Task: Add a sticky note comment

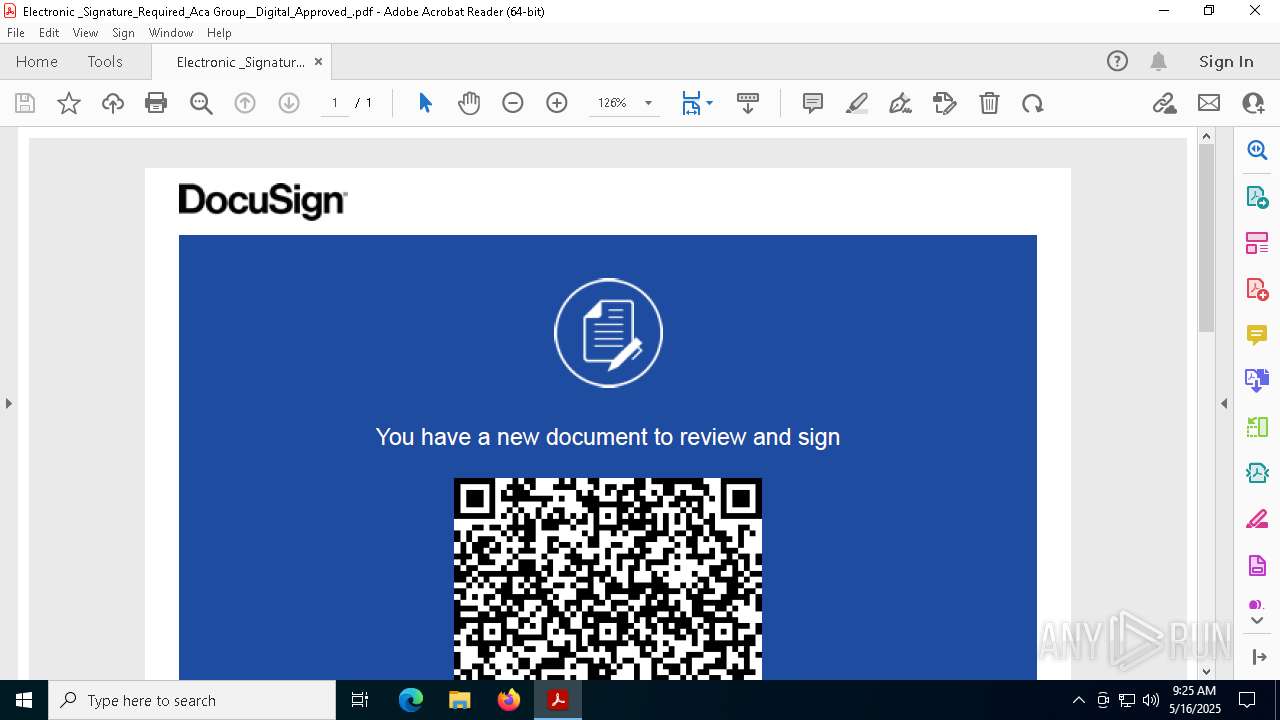Action: (x=813, y=103)
